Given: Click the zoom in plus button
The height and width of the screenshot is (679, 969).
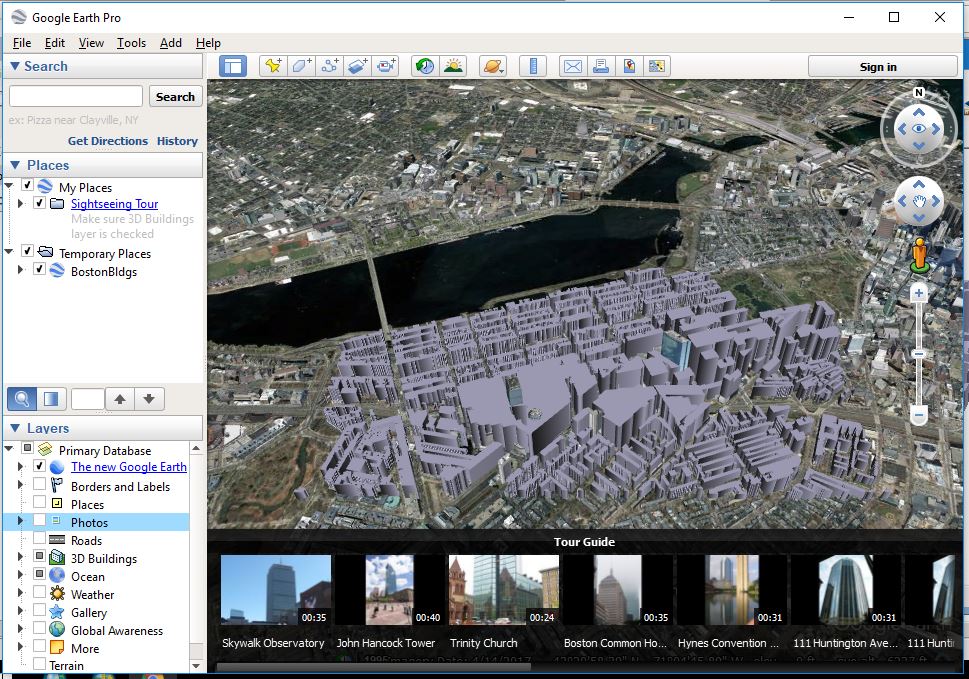Looking at the screenshot, I should pos(919,293).
